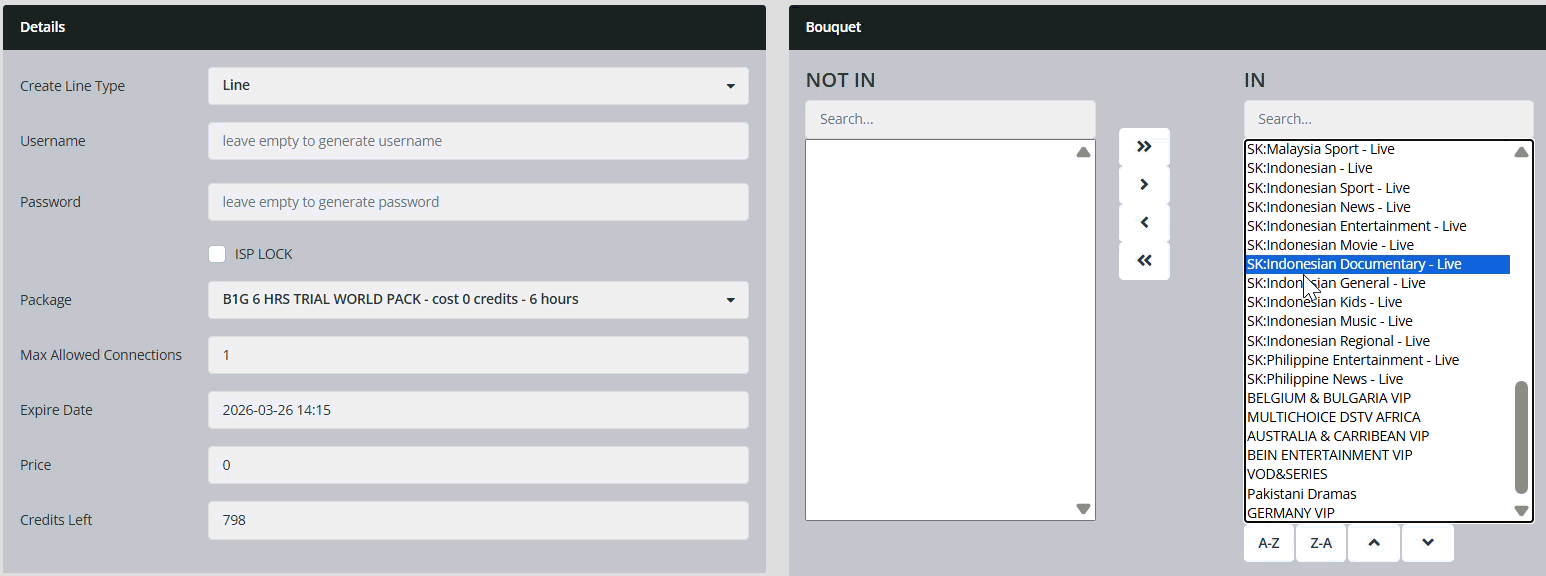Click the up scroll arrow of the IN list
The height and width of the screenshot is (576, 1546).
[1521, 151]
